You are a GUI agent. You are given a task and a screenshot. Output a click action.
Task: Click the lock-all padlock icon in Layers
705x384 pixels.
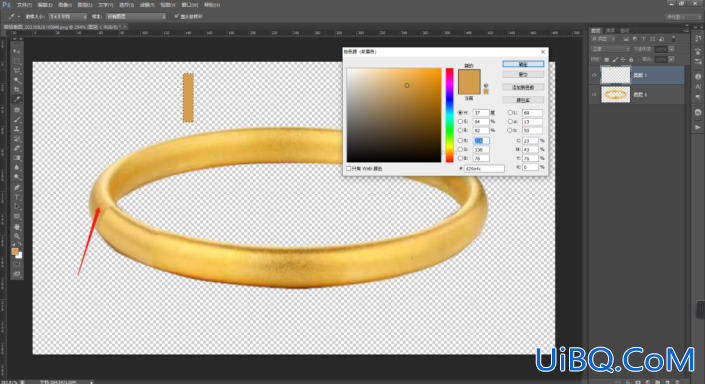point(631,59)
